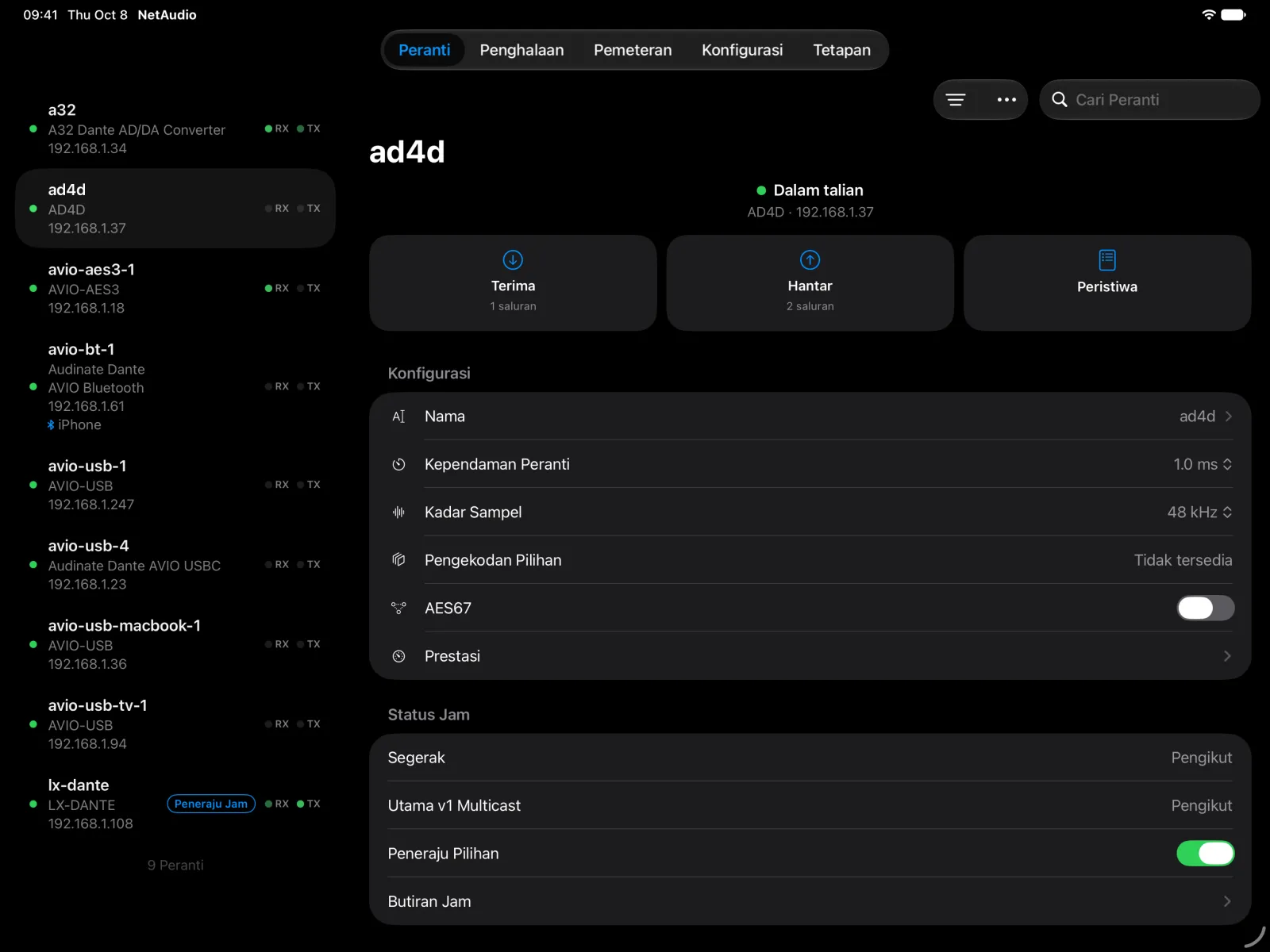This screenshot has width=1270, height=952.
Task: Click the battery indicator in the status bar
Action: pyautogui.click(x=1233, y=14)
